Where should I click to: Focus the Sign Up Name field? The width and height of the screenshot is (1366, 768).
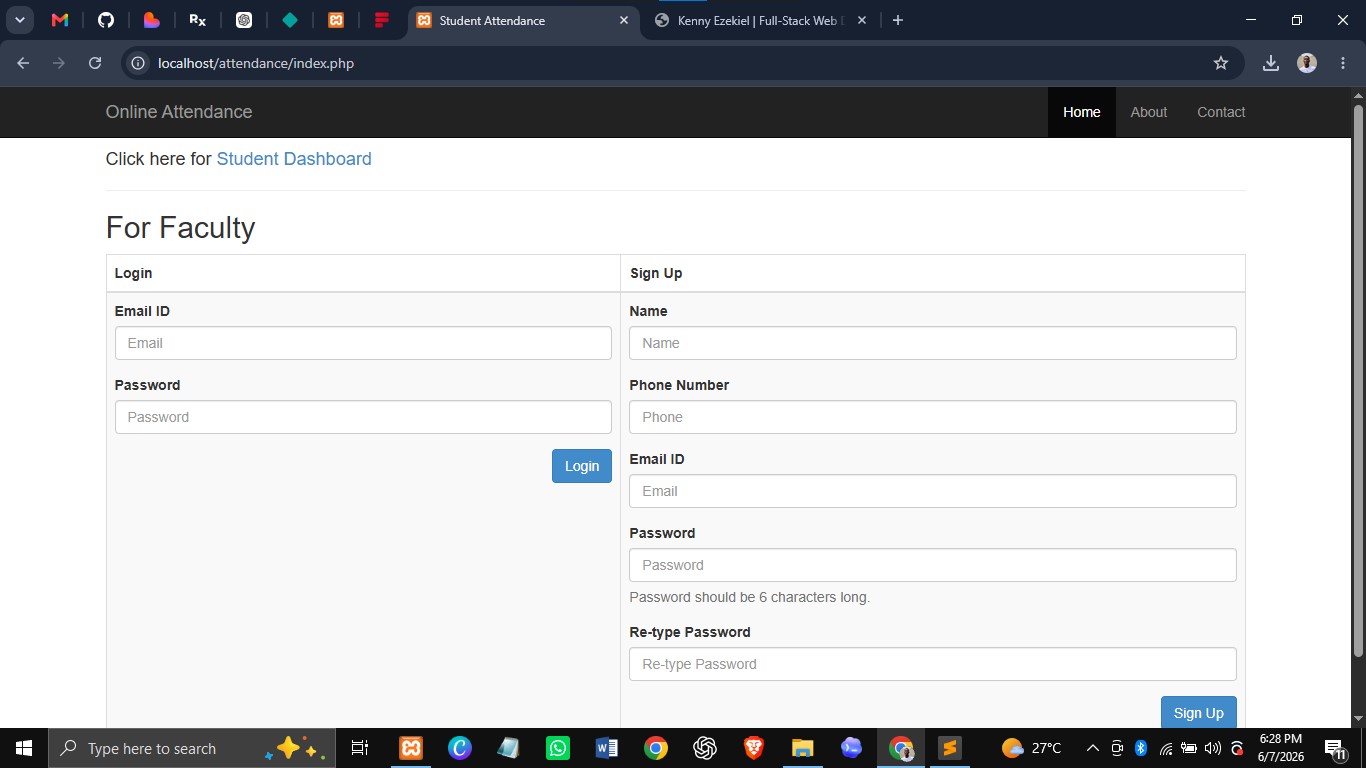933,343
